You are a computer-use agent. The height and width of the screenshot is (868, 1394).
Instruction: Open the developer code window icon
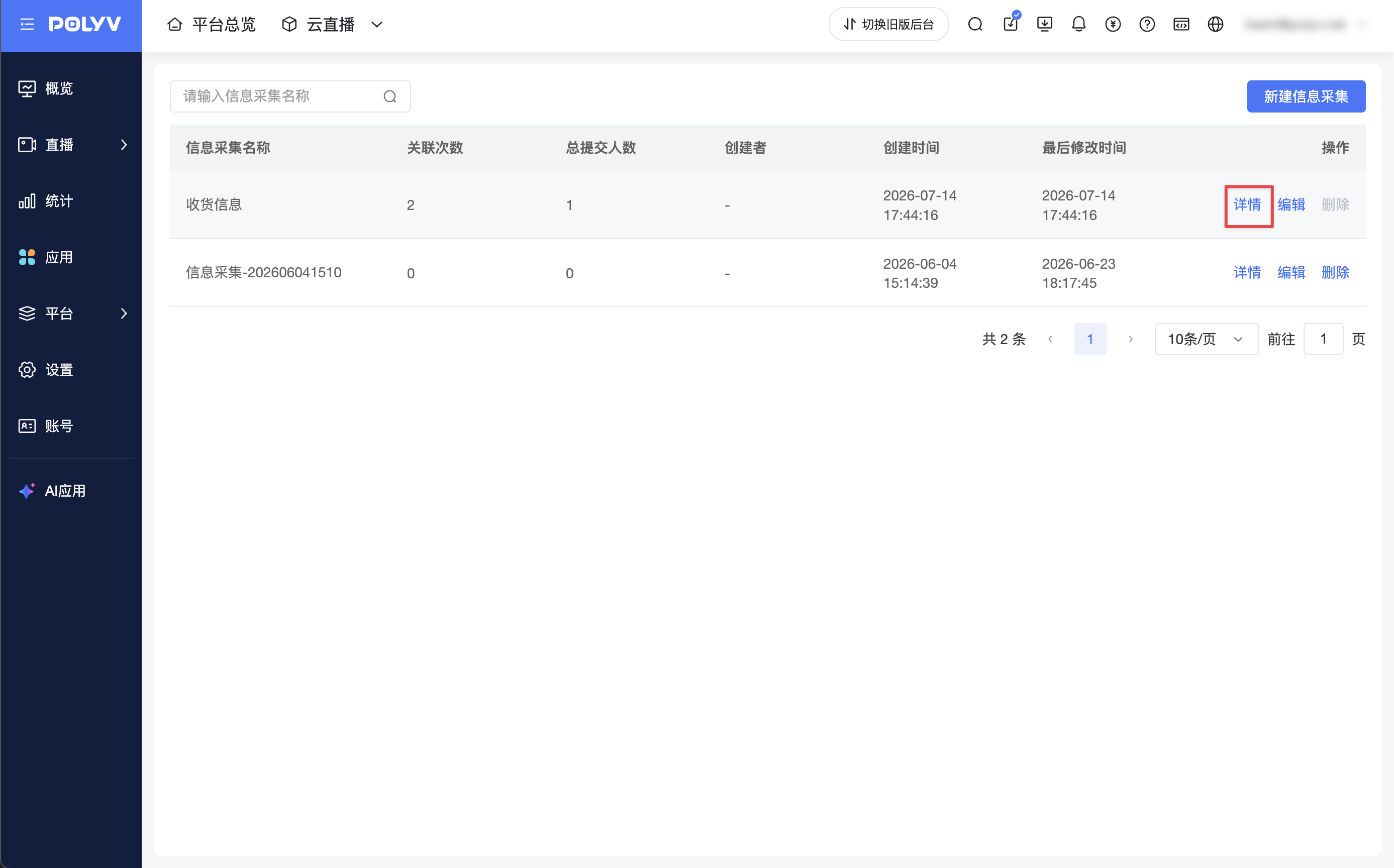[1181, 24]
